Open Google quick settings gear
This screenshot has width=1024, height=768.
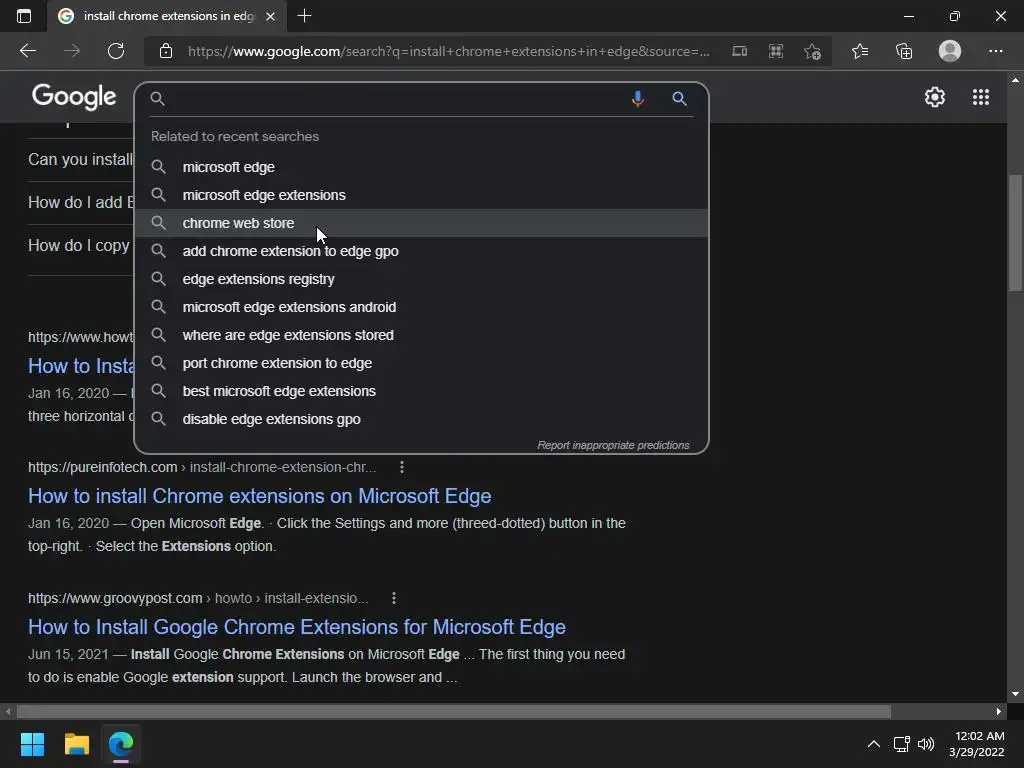click(x=935, y=97)
